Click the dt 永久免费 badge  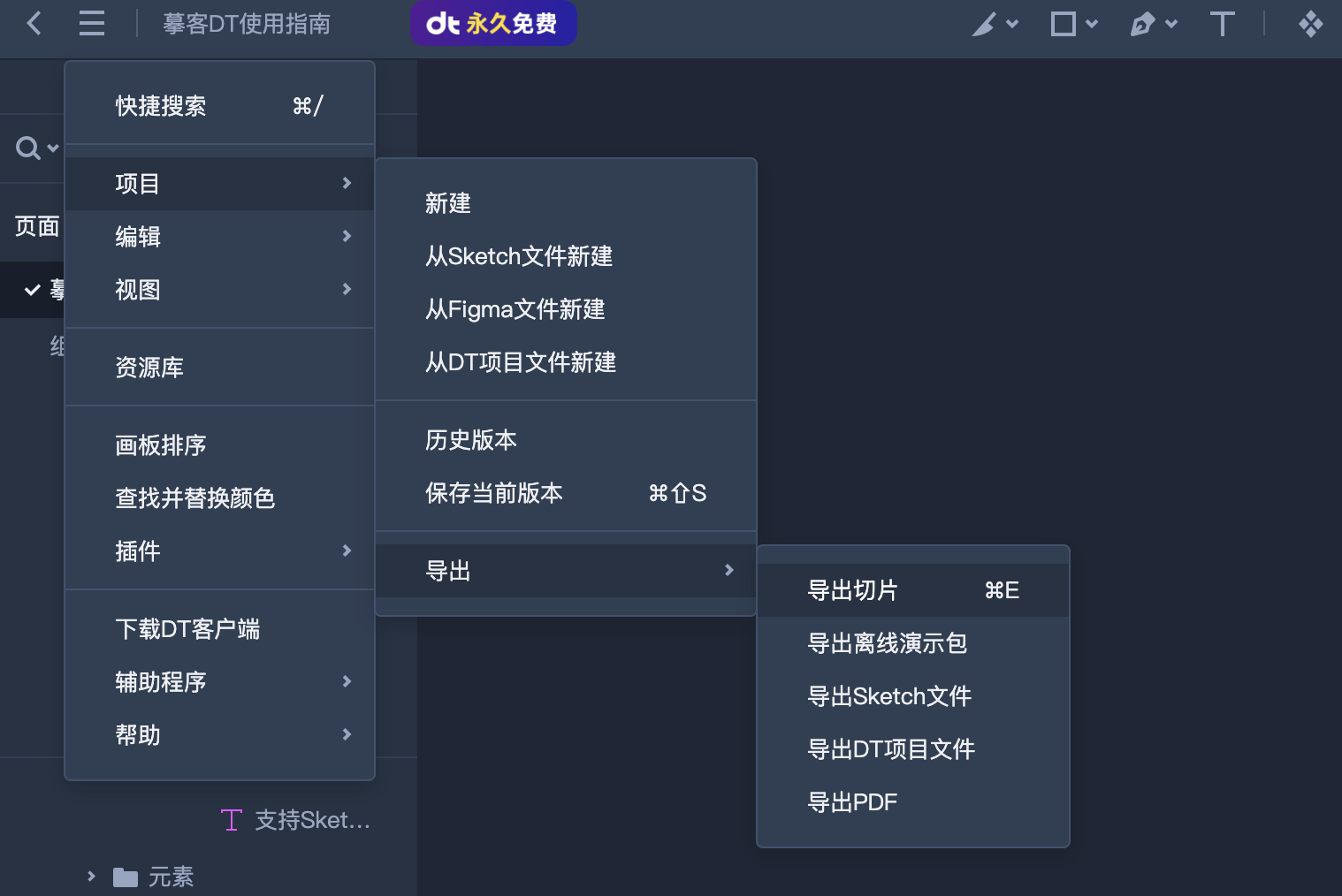pos(493,24)
